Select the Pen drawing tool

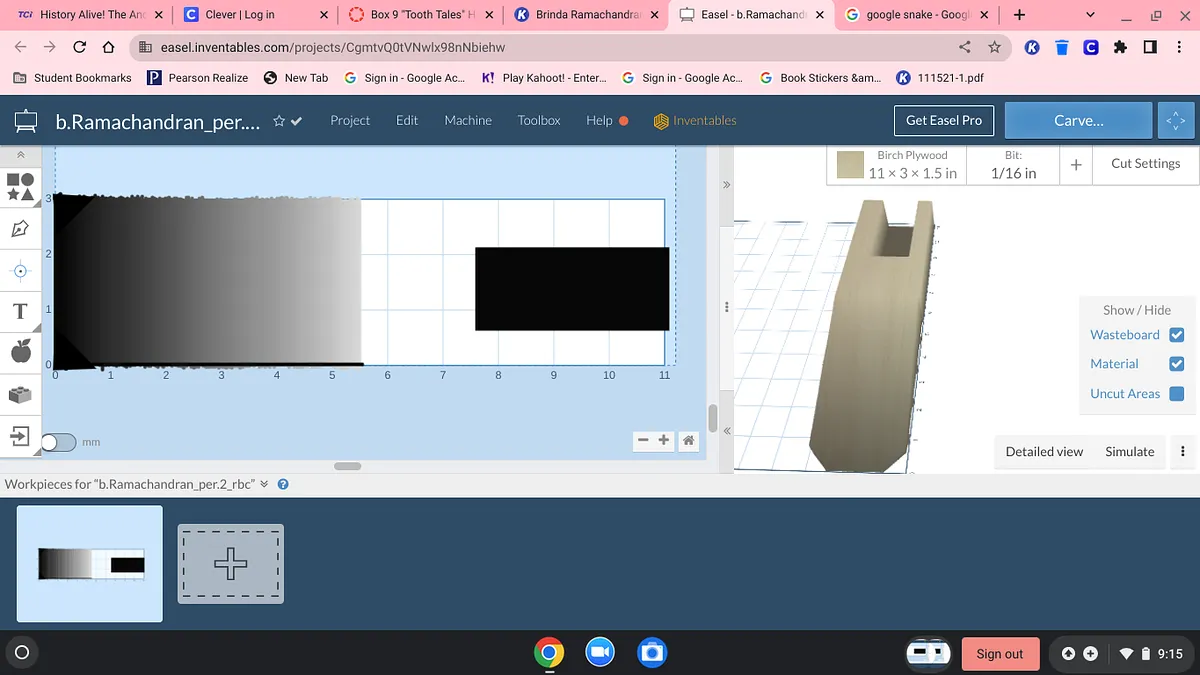19,229
